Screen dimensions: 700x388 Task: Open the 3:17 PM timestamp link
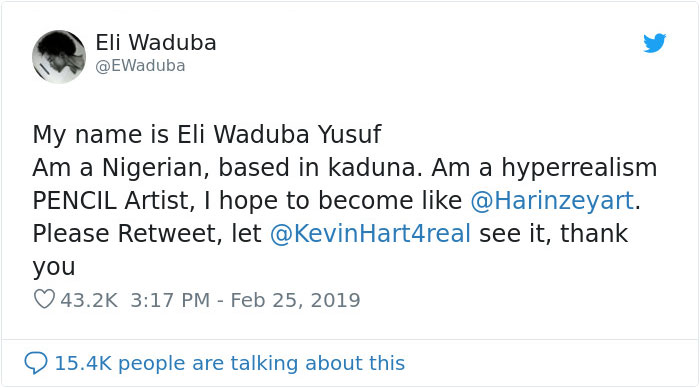[170, 300]
